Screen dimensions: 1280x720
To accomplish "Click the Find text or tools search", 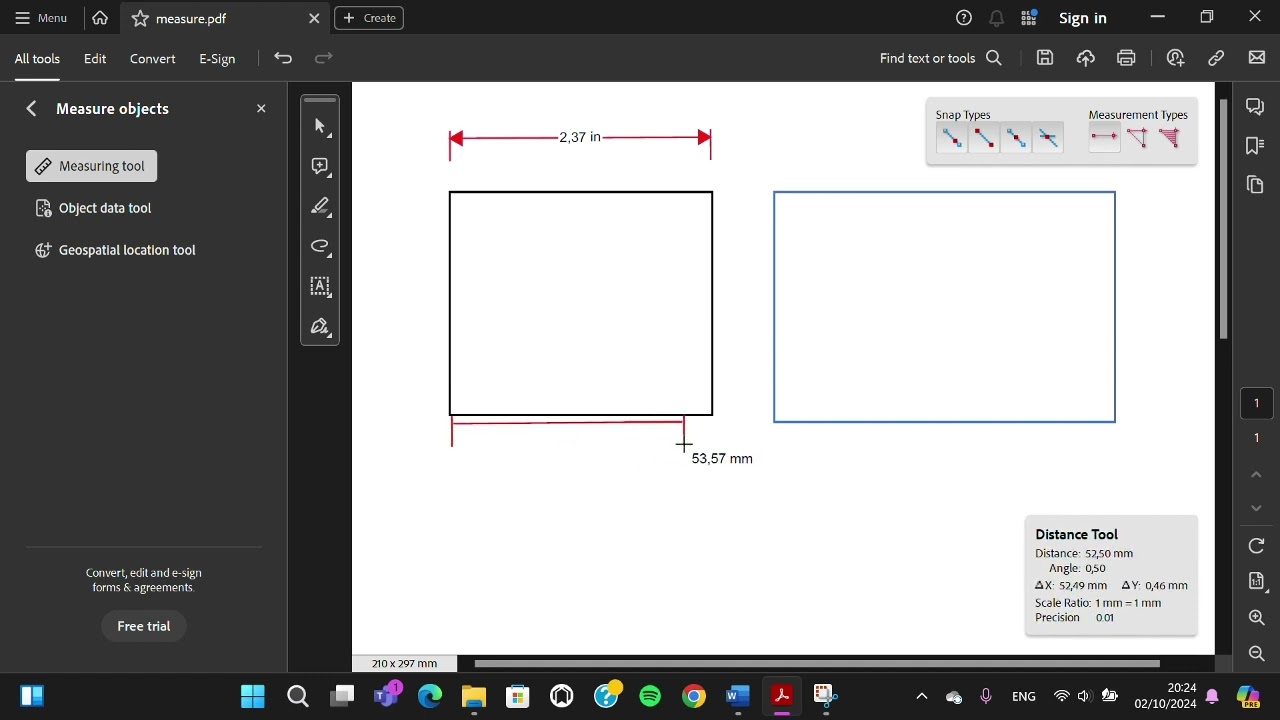I will [x=941, y=58].
